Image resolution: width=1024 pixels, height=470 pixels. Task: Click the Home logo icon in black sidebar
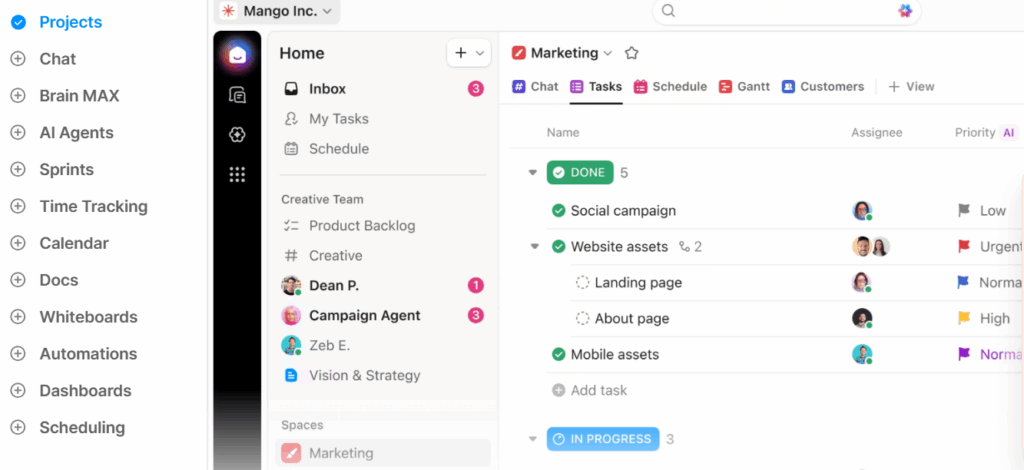tap(237, 55)
